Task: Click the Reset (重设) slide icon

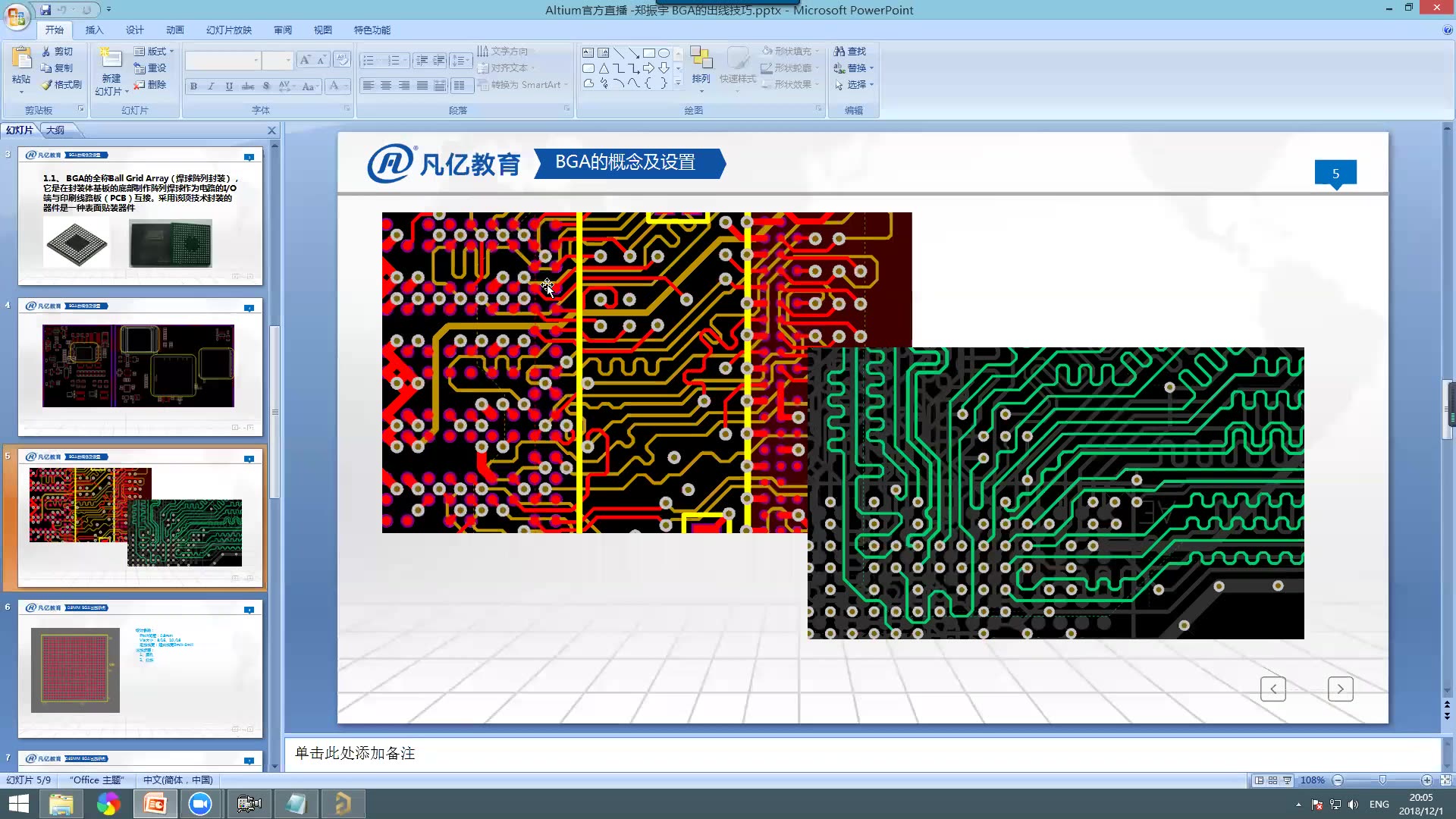Action: coord(139,68)
